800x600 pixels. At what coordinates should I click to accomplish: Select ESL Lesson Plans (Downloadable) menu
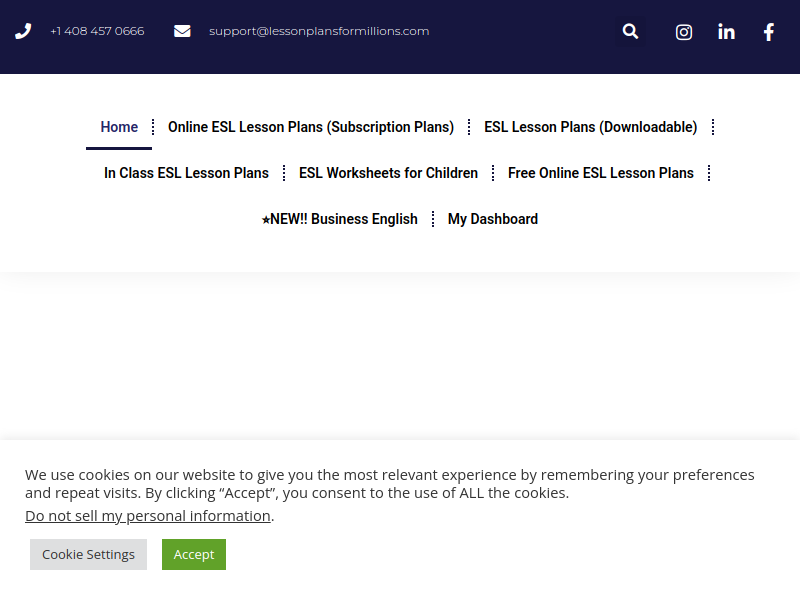(591, 127)
